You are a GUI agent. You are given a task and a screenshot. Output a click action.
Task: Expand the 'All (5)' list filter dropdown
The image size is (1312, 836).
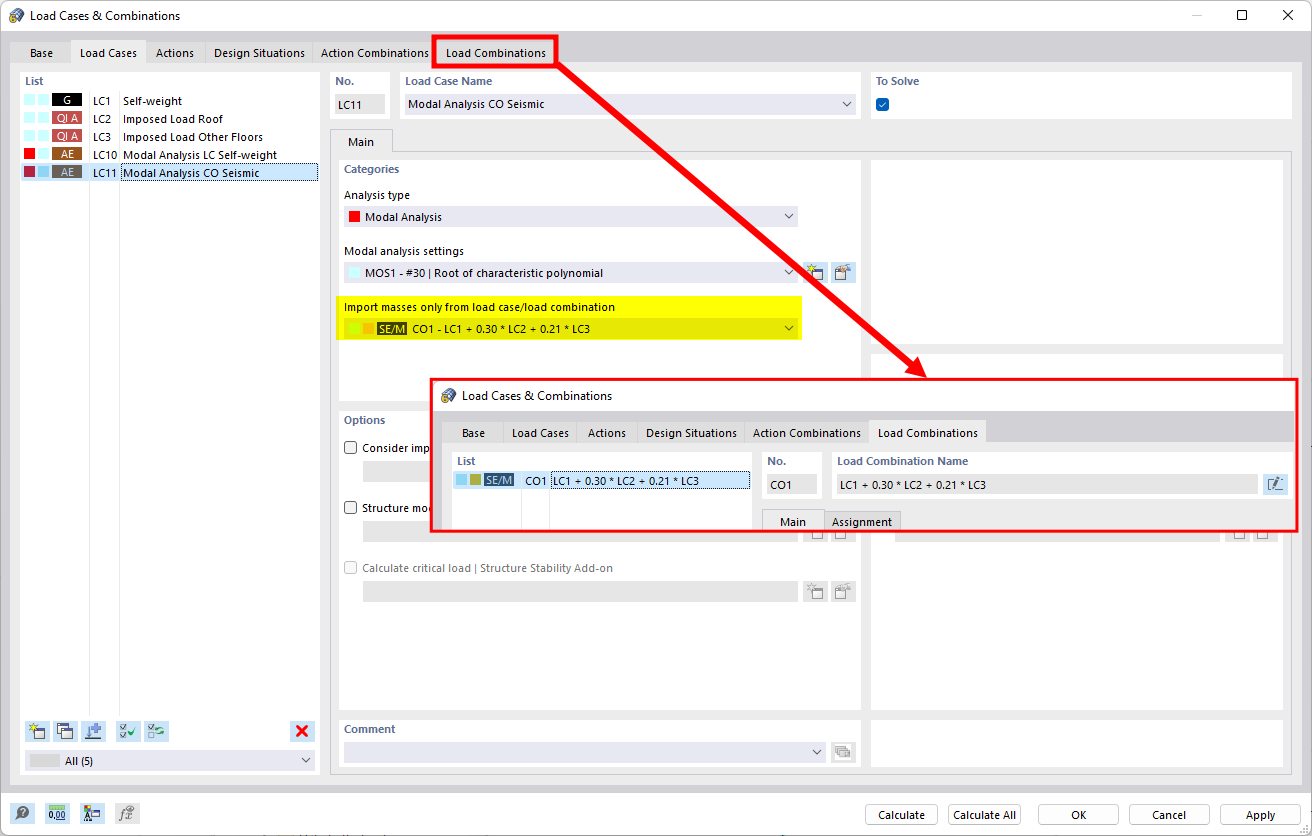tap(306, 761)
